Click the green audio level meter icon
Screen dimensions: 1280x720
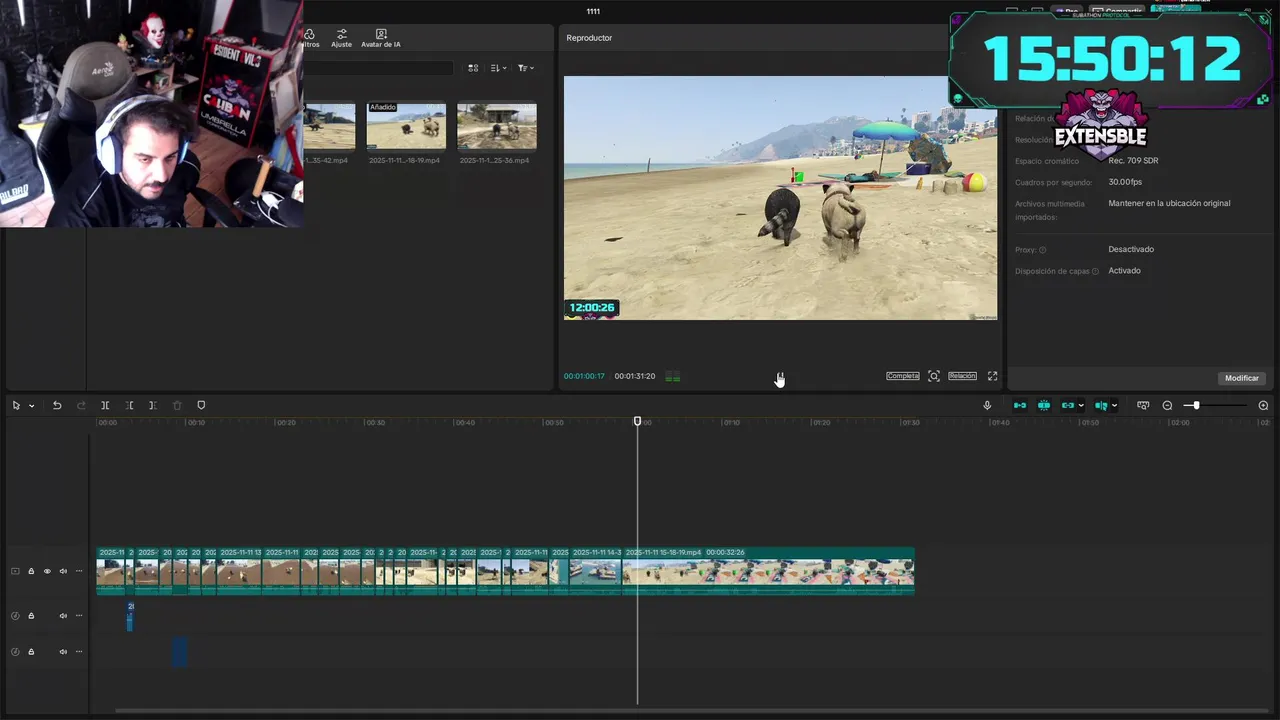click(673, 377)
